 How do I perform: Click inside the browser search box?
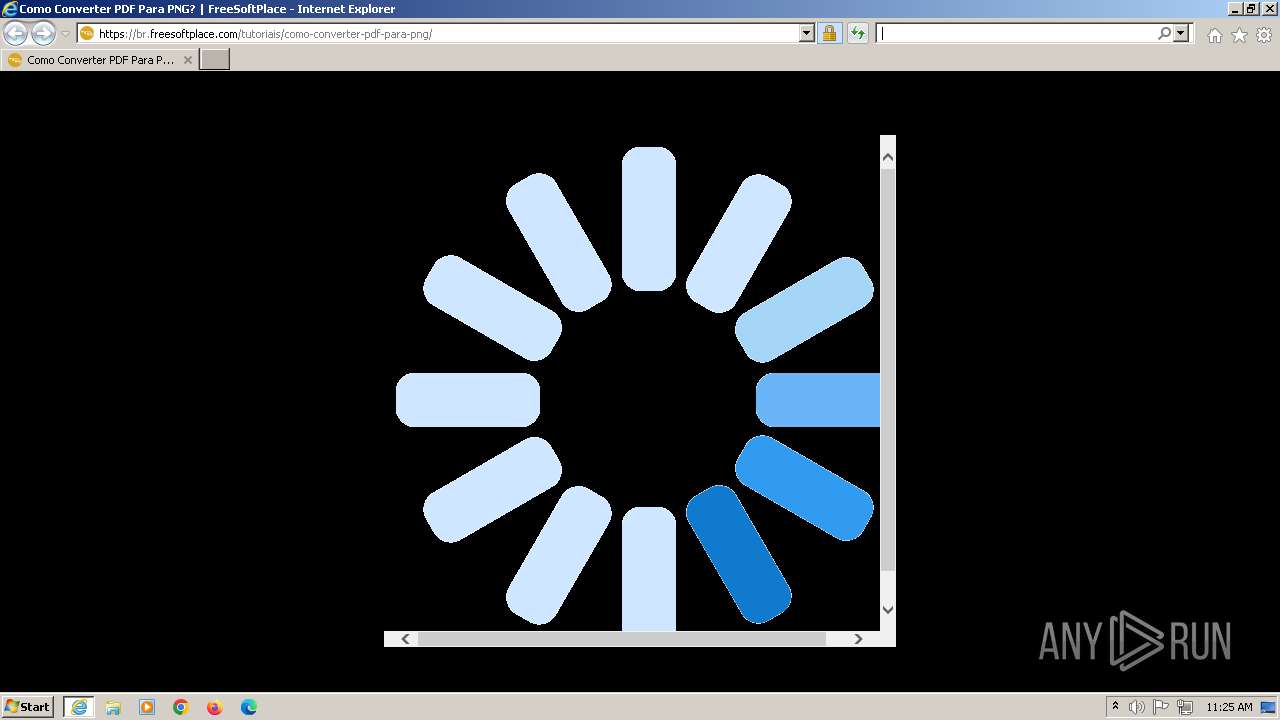click(1016, 33)
